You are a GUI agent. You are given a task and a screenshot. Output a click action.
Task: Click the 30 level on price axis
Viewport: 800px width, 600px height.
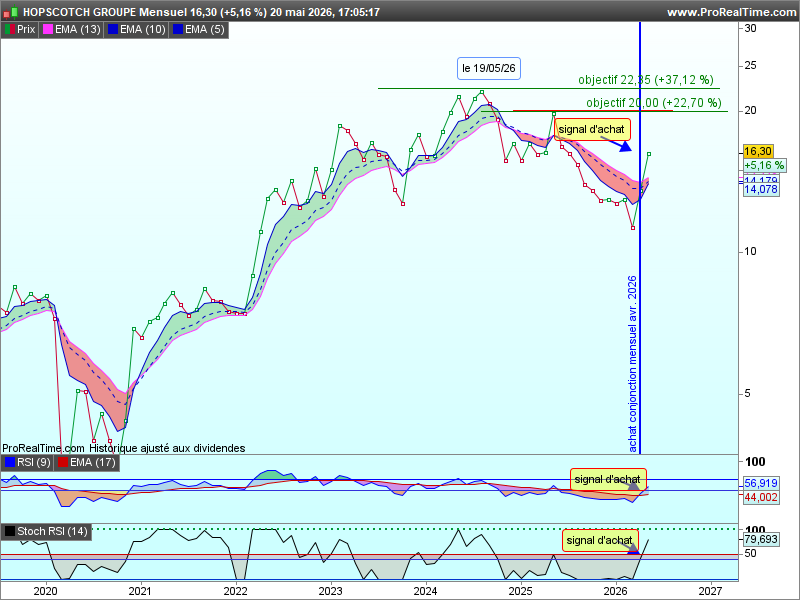[751, 29]
